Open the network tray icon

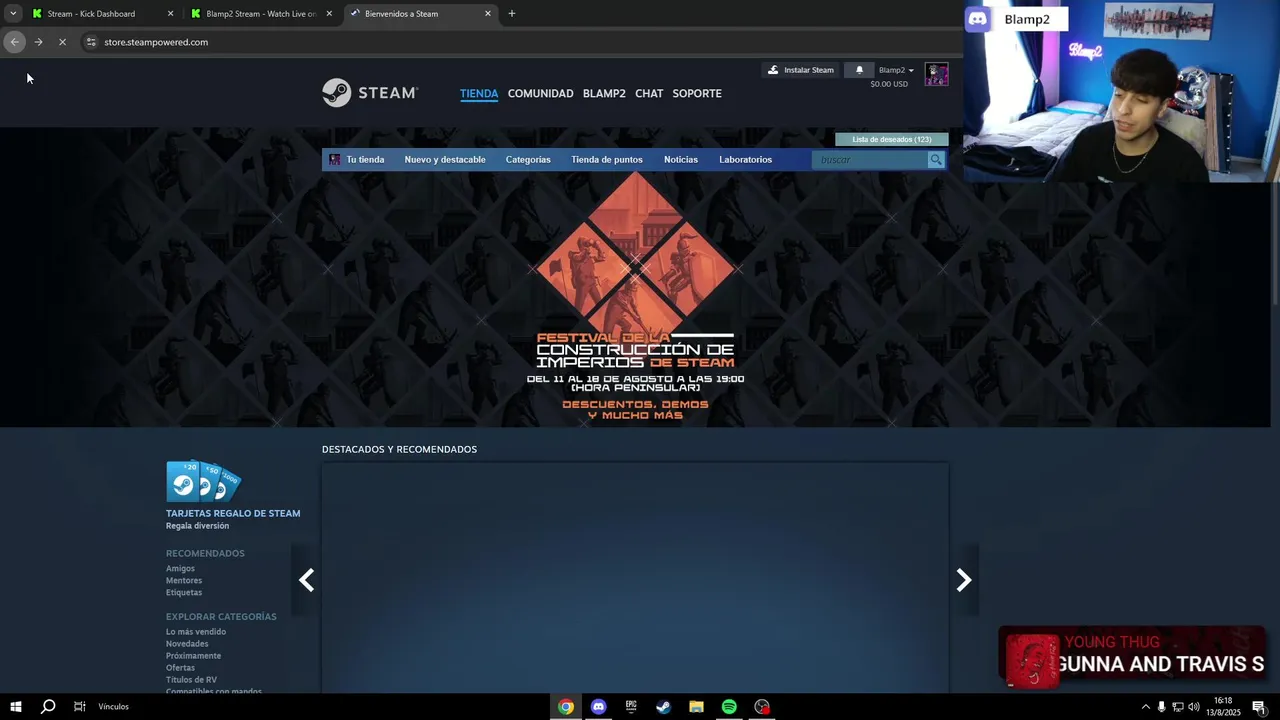[1177, 707]
